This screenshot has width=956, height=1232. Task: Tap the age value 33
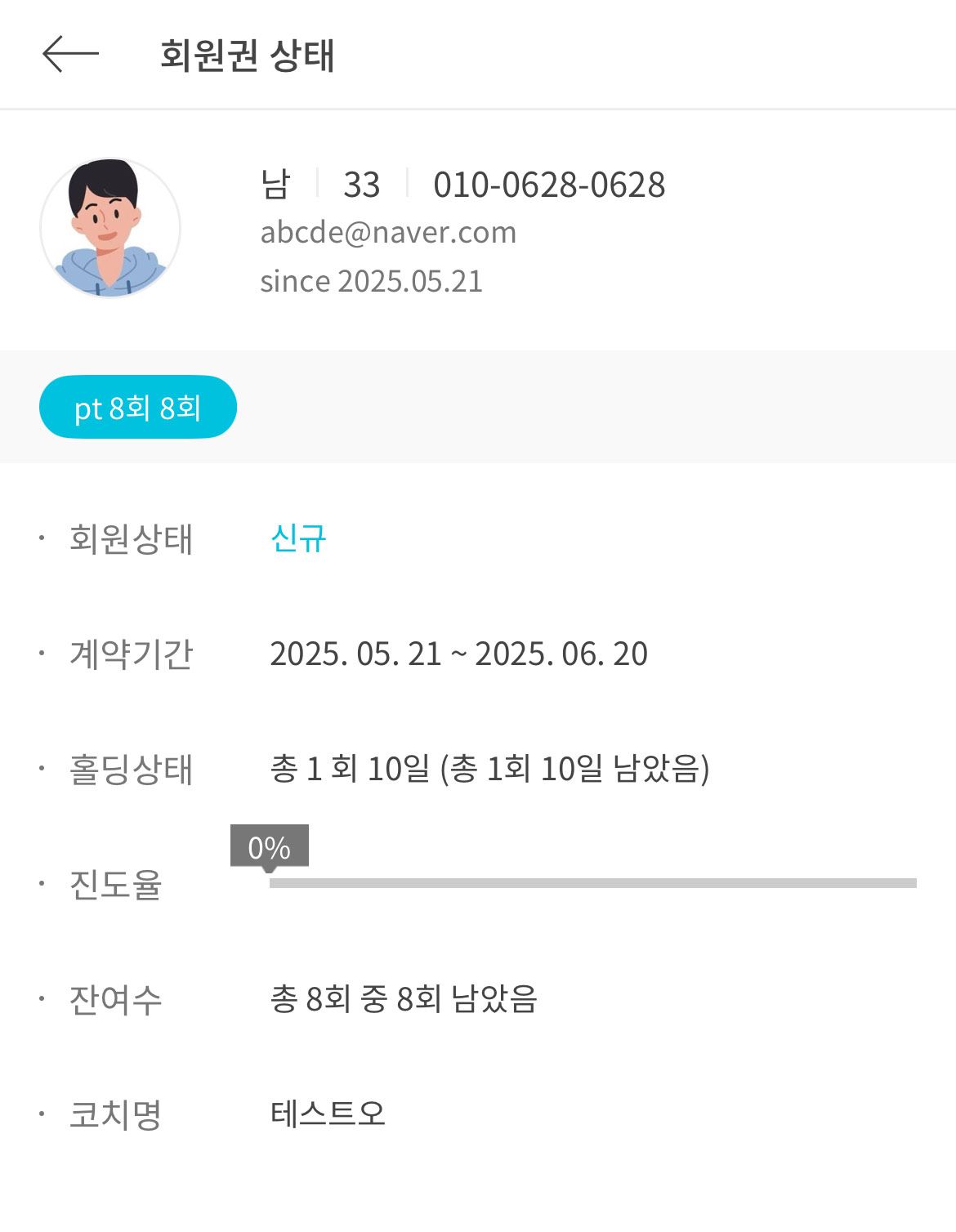362,185
